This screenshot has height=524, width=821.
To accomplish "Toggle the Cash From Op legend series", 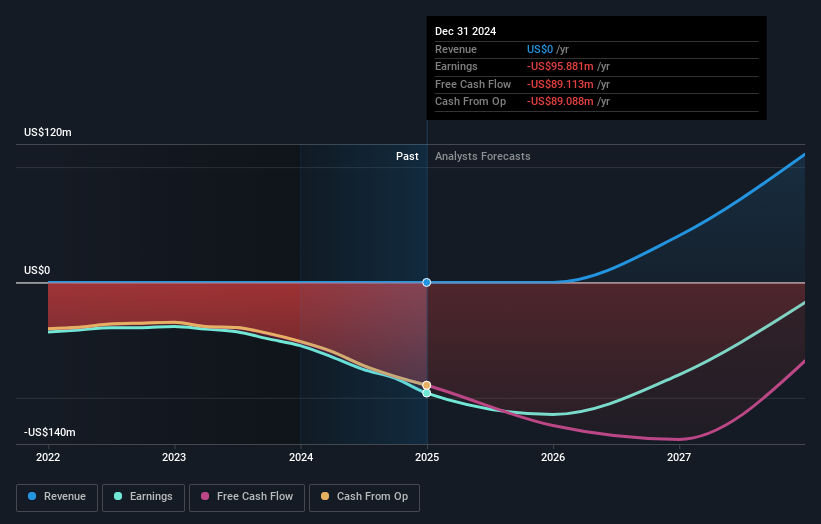I will [x=364, y=497].
